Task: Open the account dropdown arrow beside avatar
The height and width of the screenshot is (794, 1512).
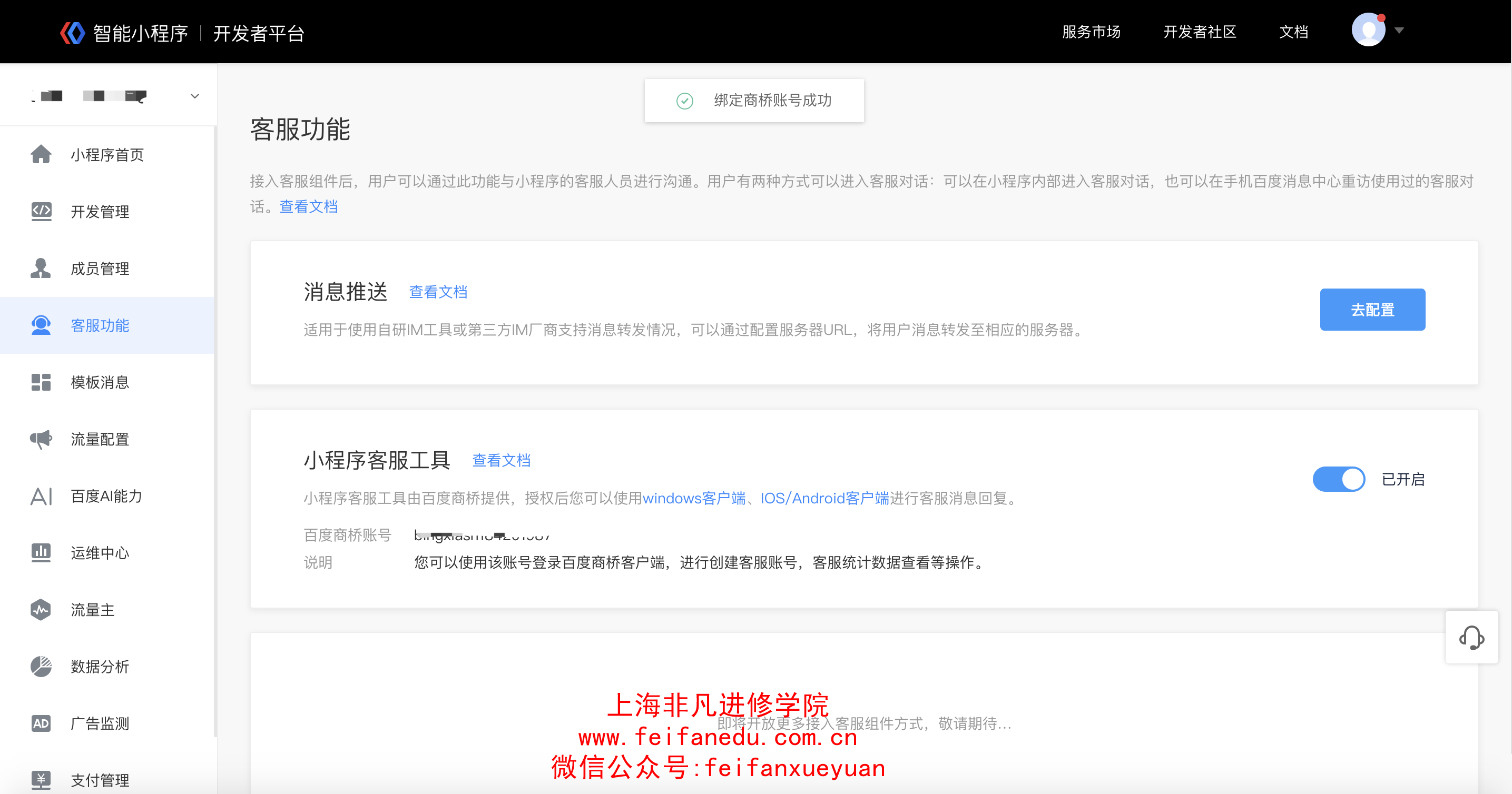Action: [1399, 31]
